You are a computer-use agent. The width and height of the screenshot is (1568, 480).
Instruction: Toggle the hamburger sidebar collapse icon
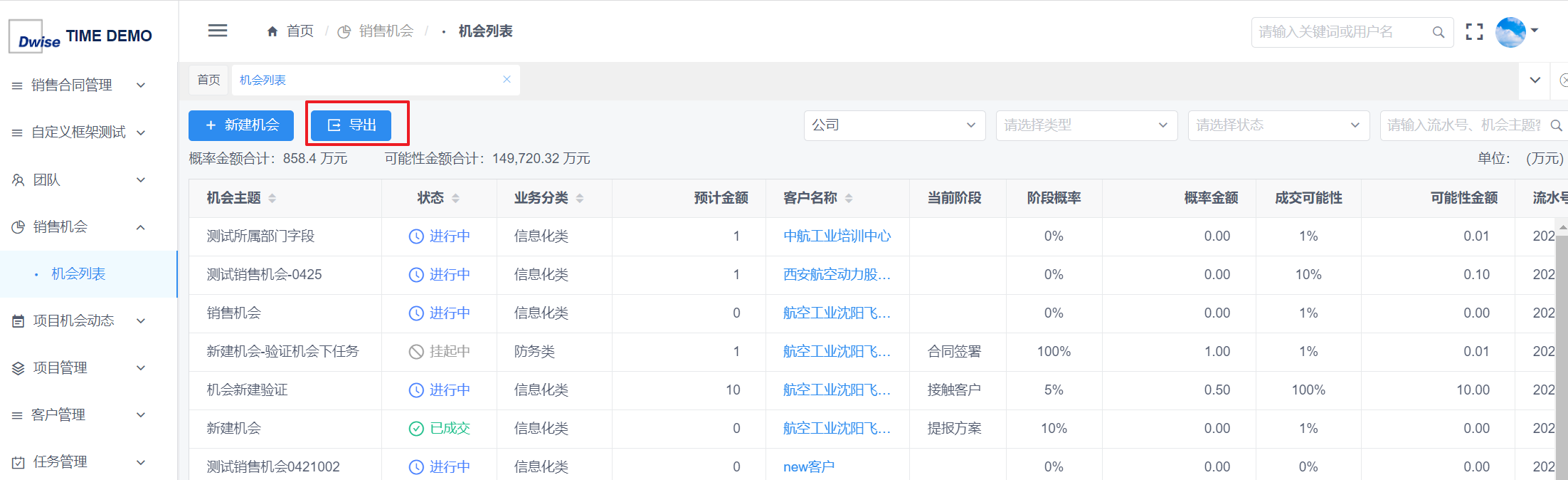[x=218, y=31]
